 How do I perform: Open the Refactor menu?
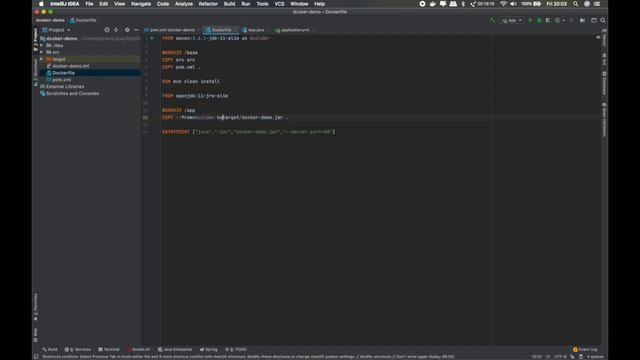point(208,4)
